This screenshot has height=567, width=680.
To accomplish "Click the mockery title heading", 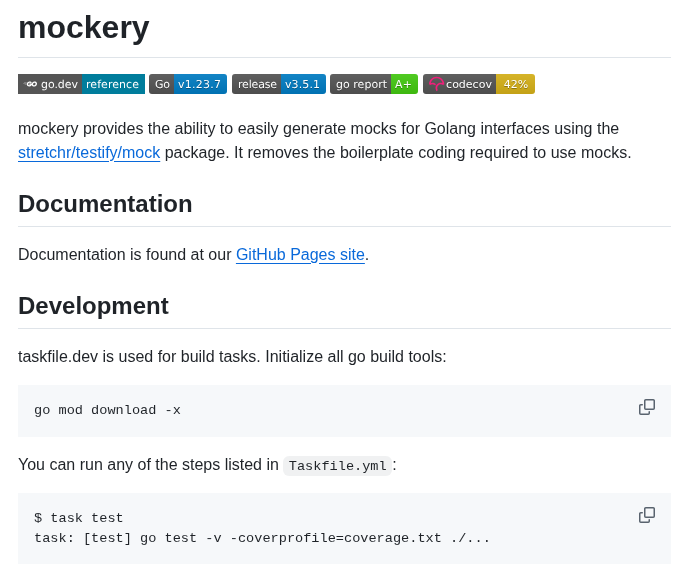I will click(84, 28).
